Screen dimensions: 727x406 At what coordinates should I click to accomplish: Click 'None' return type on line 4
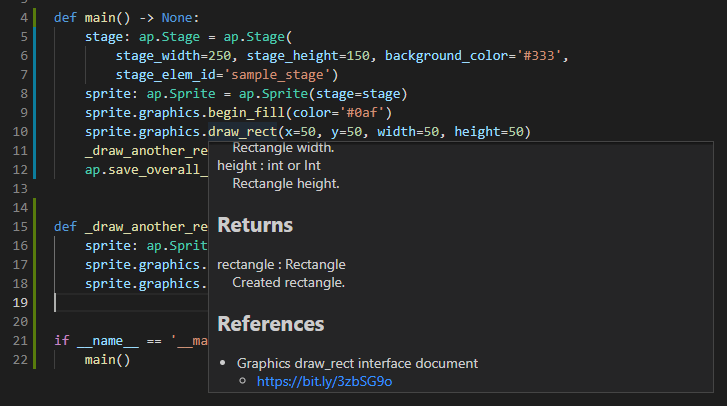tap(177, 18)
